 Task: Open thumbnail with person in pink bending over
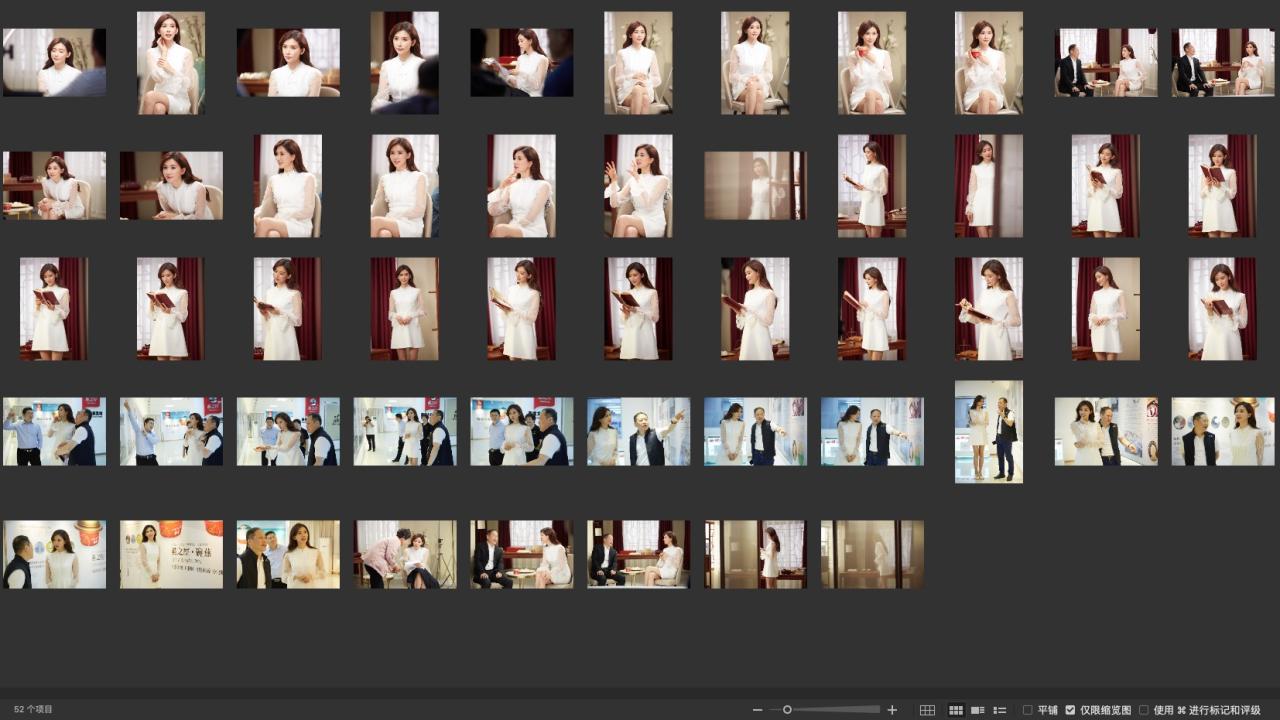pyautogui.click(x=405, y=554)
